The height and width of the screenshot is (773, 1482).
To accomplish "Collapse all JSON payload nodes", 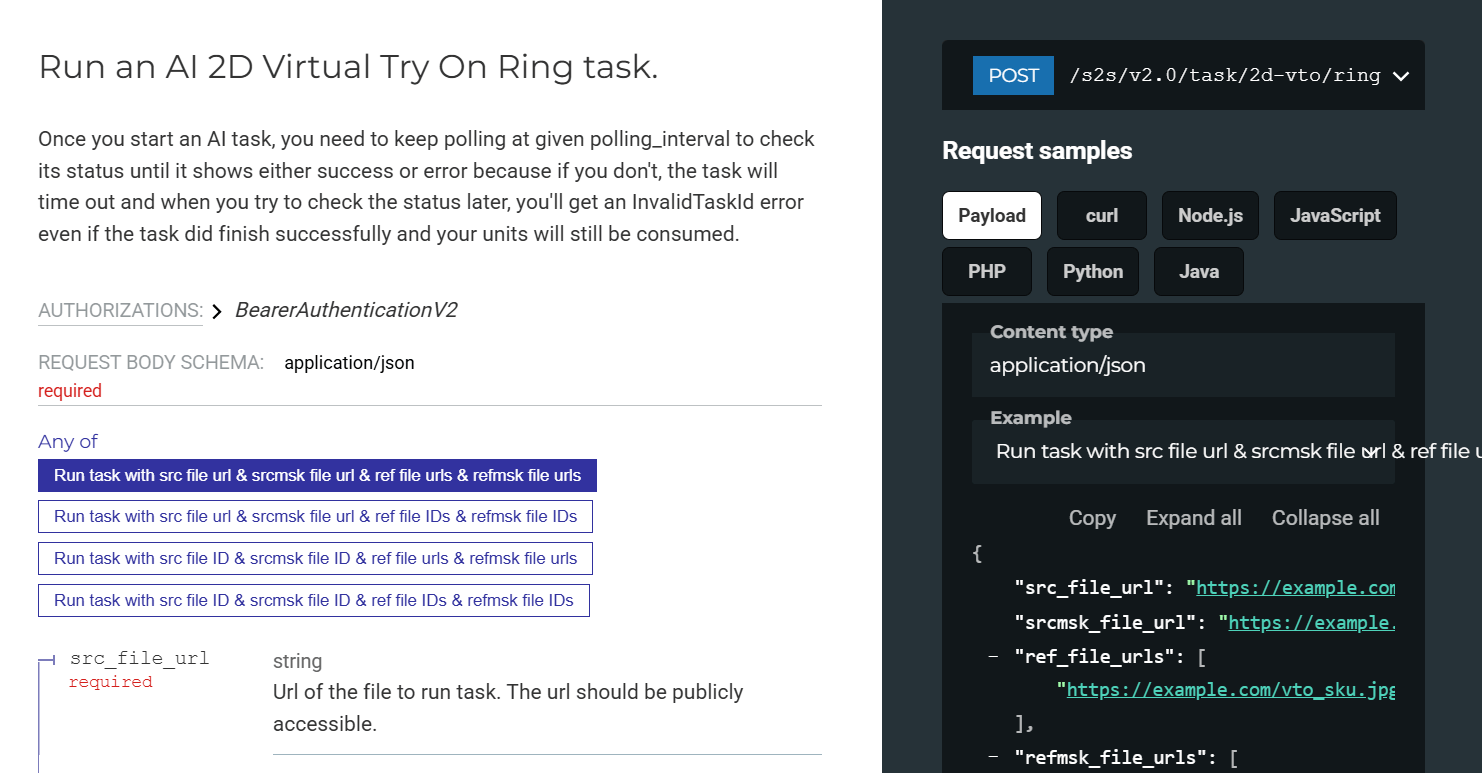I will point(1325,518).
